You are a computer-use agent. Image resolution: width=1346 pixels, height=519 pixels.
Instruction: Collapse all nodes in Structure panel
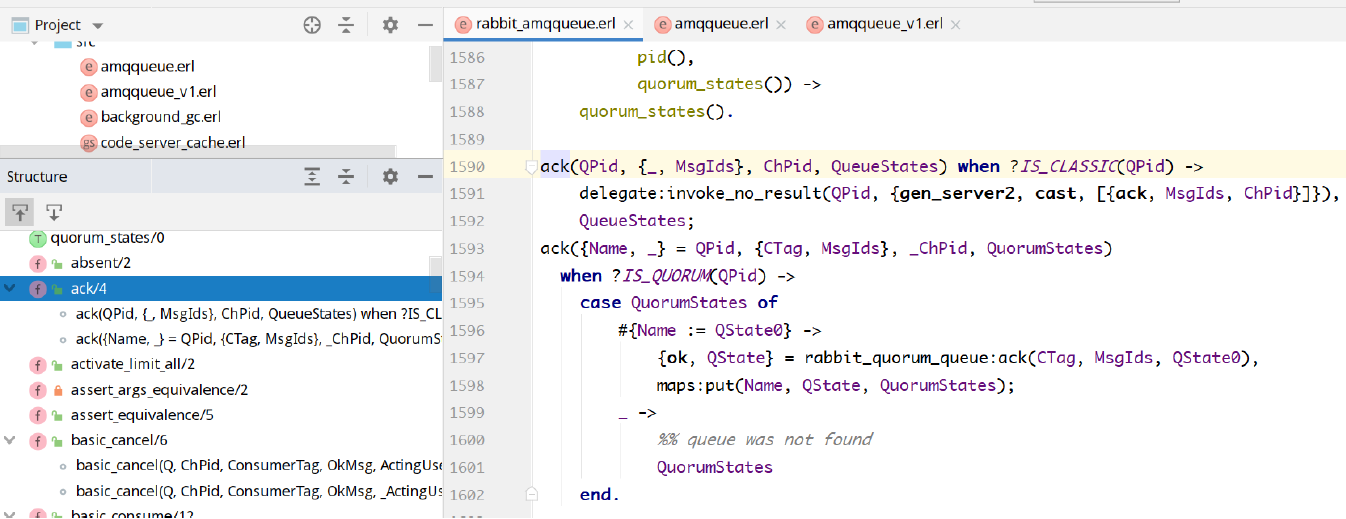point(346,177)
